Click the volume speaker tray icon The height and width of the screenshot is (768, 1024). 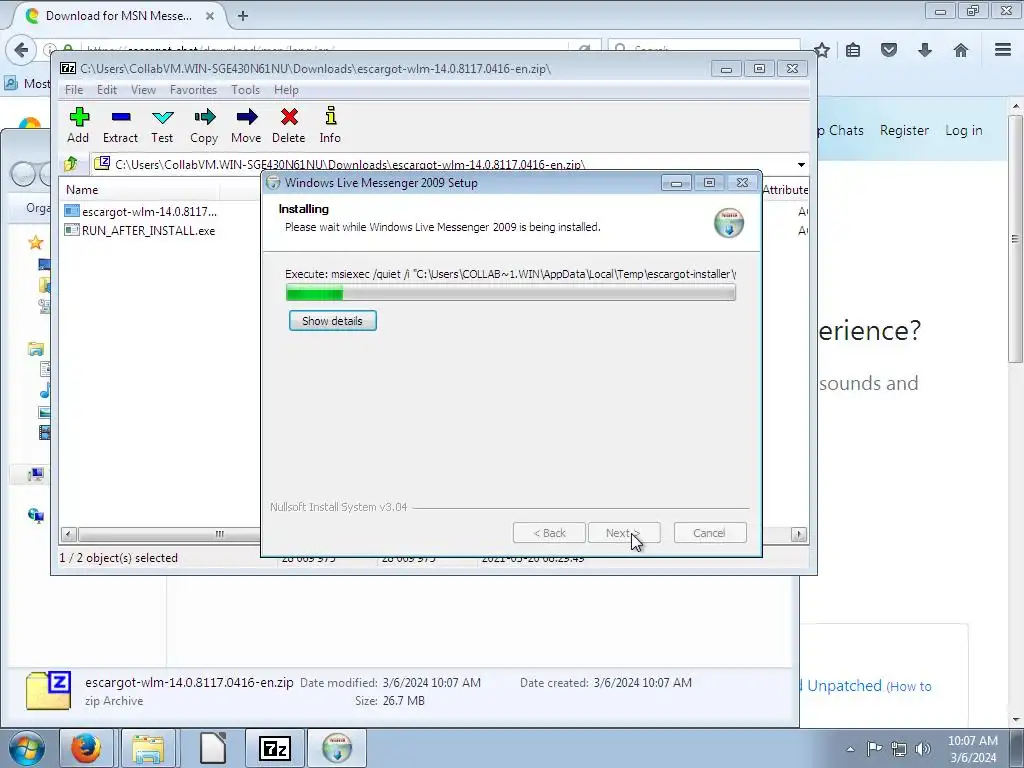(923, 749)
